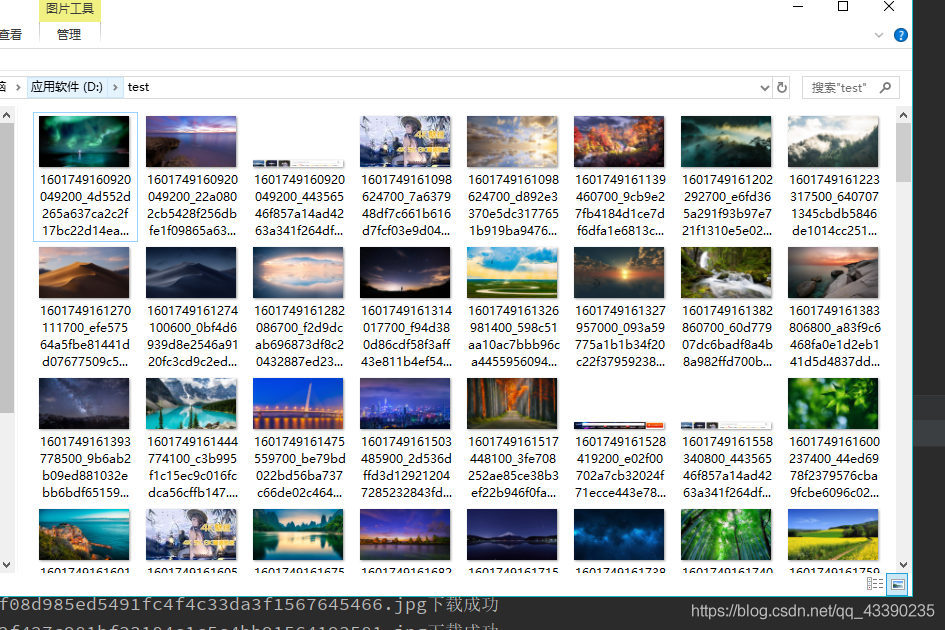Click filename starting 1601749161528 419200_e02f00

tap(620, 467)
